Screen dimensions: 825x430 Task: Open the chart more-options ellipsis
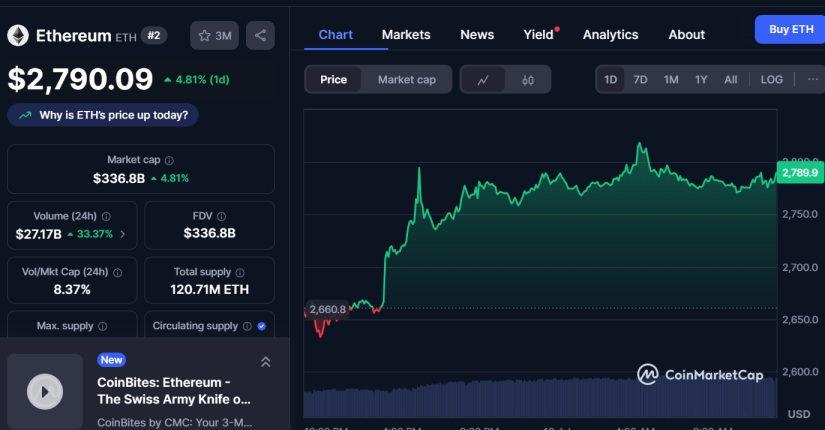(x=813, y=79)
